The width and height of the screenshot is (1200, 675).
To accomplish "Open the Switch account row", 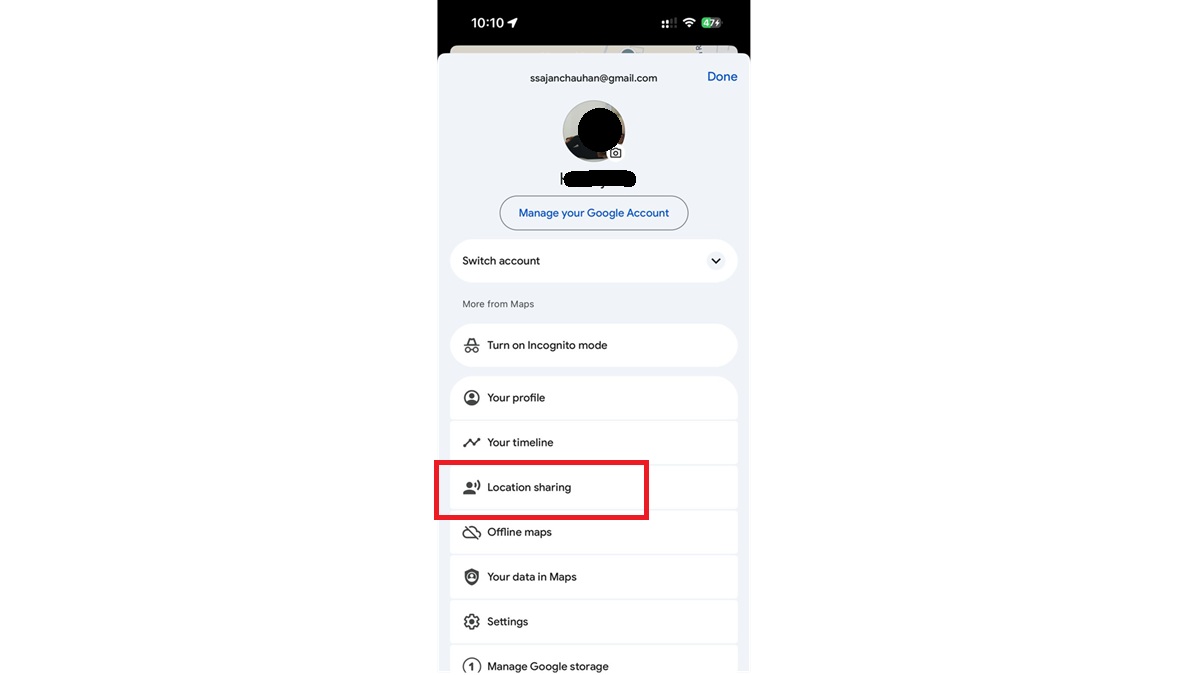I will pos(594,261).
